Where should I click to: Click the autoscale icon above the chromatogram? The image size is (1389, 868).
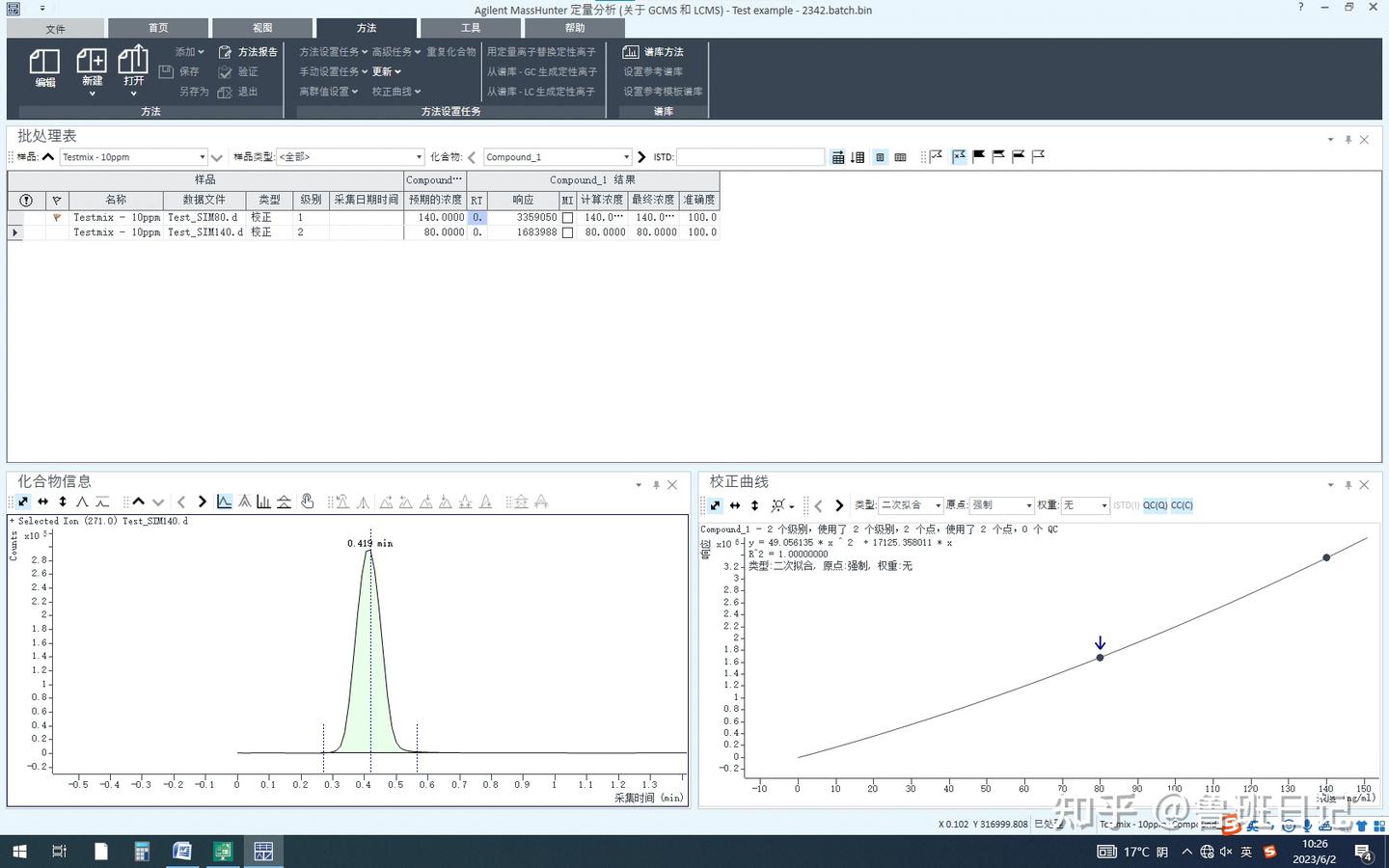coord(23,502)
